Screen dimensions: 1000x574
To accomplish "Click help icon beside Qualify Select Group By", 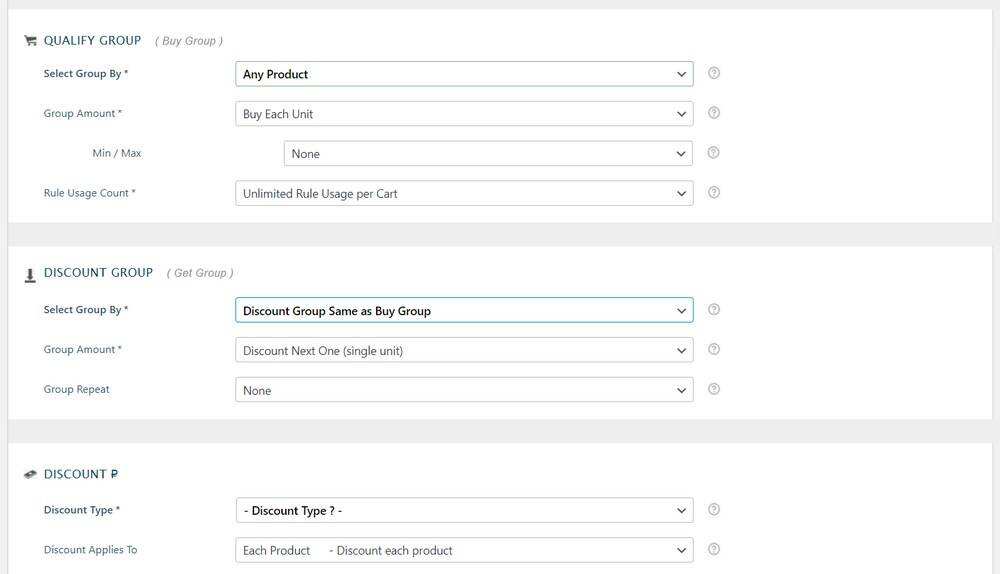I will [714, 73].
